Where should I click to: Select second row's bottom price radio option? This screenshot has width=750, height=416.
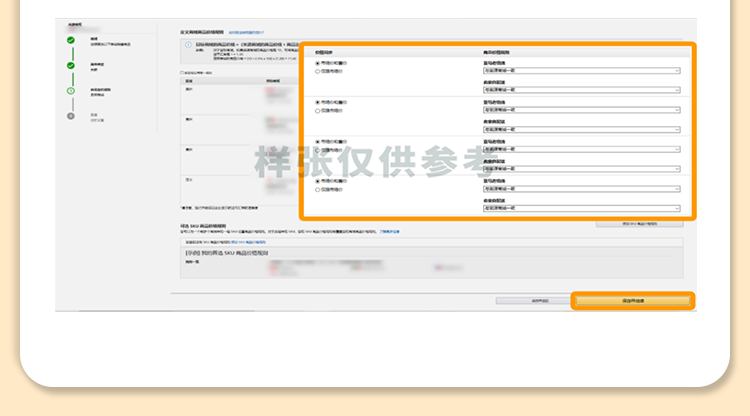click(x=318, y=110)
